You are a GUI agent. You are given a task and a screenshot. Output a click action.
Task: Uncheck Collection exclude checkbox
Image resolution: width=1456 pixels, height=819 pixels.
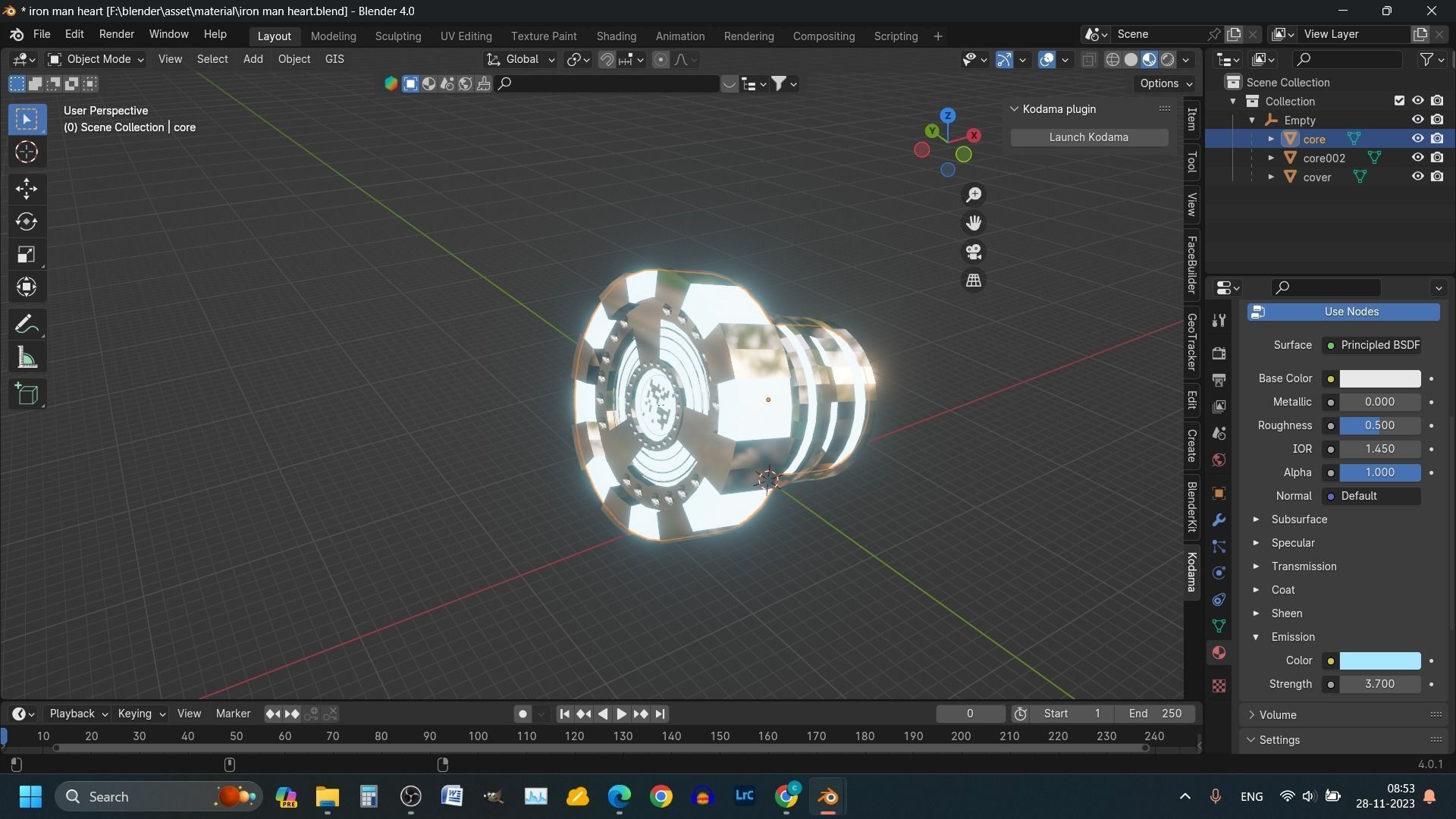click(1399, 101)
